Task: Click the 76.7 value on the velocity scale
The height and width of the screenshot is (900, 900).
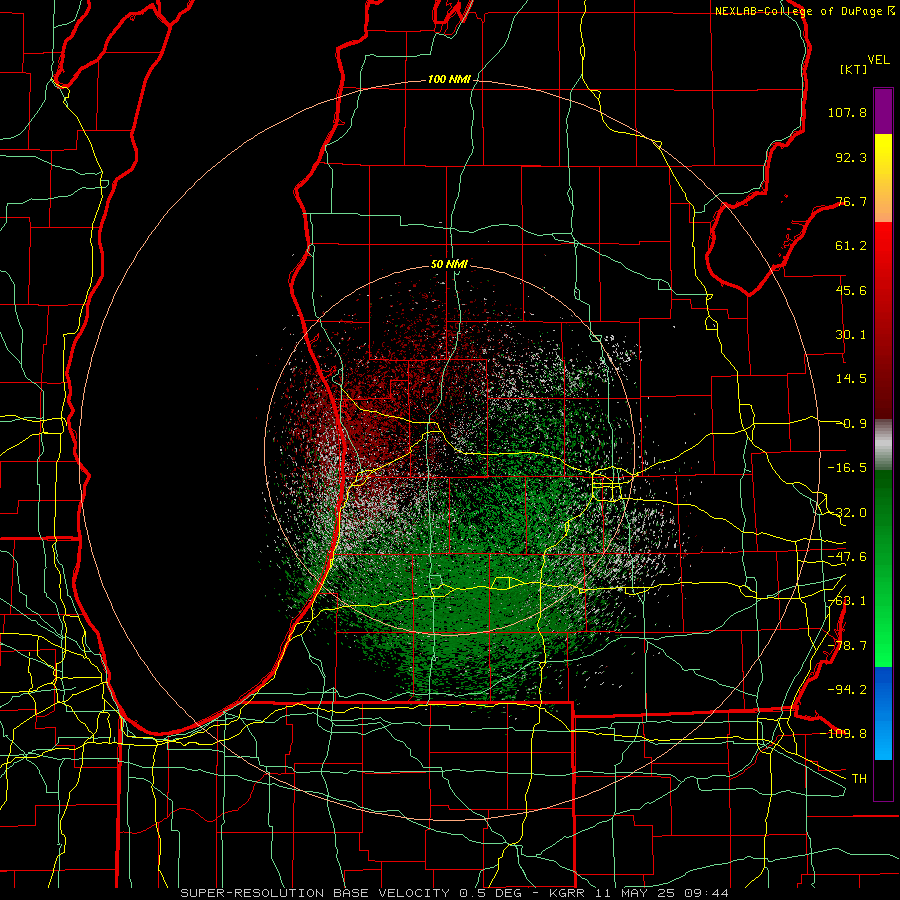Action: pos(851,201)
